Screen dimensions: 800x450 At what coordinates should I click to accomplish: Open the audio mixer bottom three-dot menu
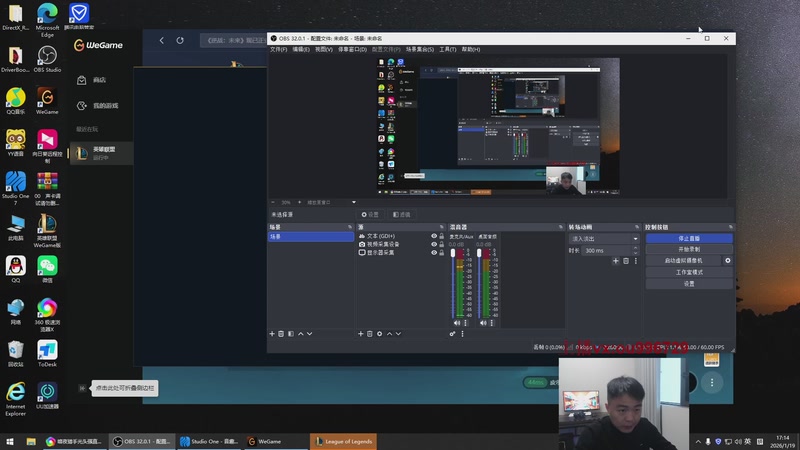tap(463, 334)
